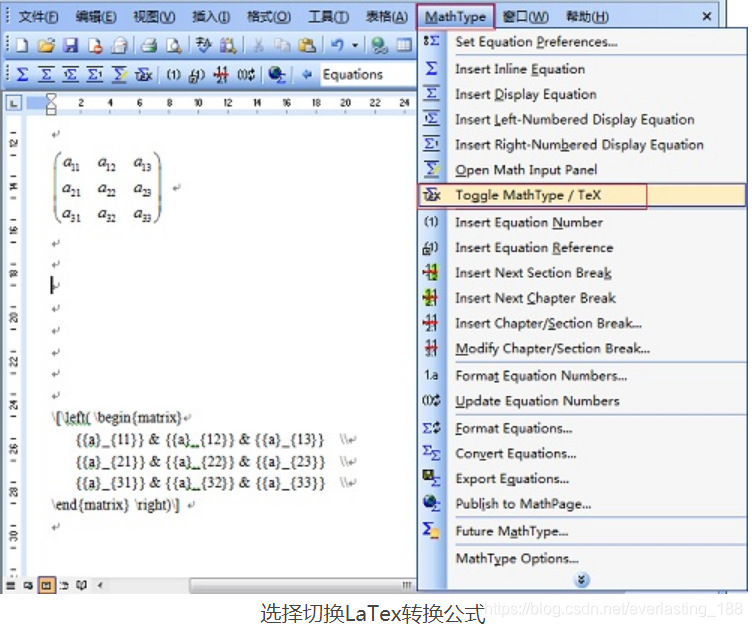Viewport: 752px width, 627px height.
Task: Choose Insert Chapter/Section Break... menu entry
Action: coord(582,323)
